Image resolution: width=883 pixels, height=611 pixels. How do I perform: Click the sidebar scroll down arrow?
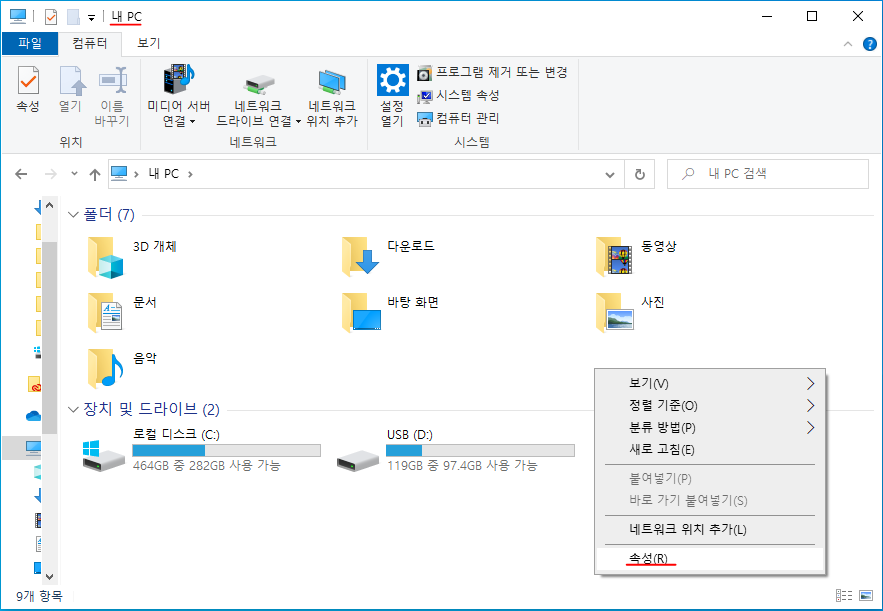click(50, 577)
